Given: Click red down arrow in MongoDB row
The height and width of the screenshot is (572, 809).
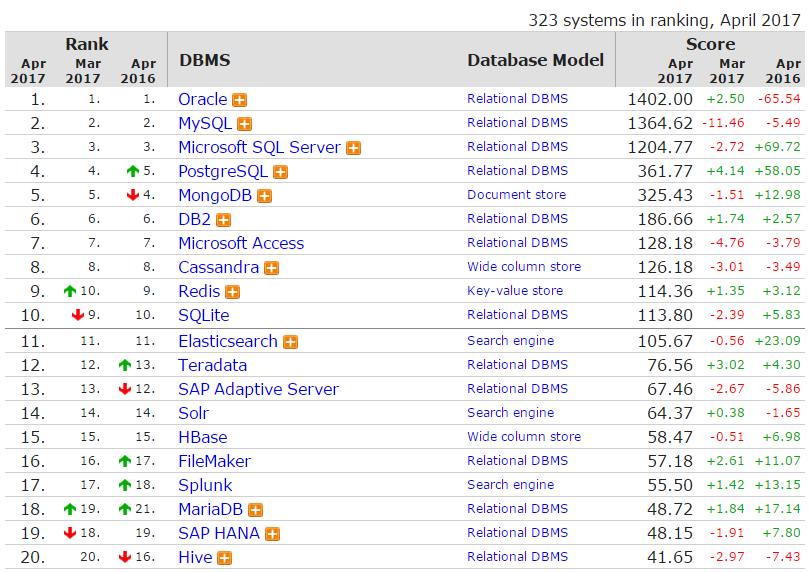Looking at the screenshot, I should [x=133, y=194].
